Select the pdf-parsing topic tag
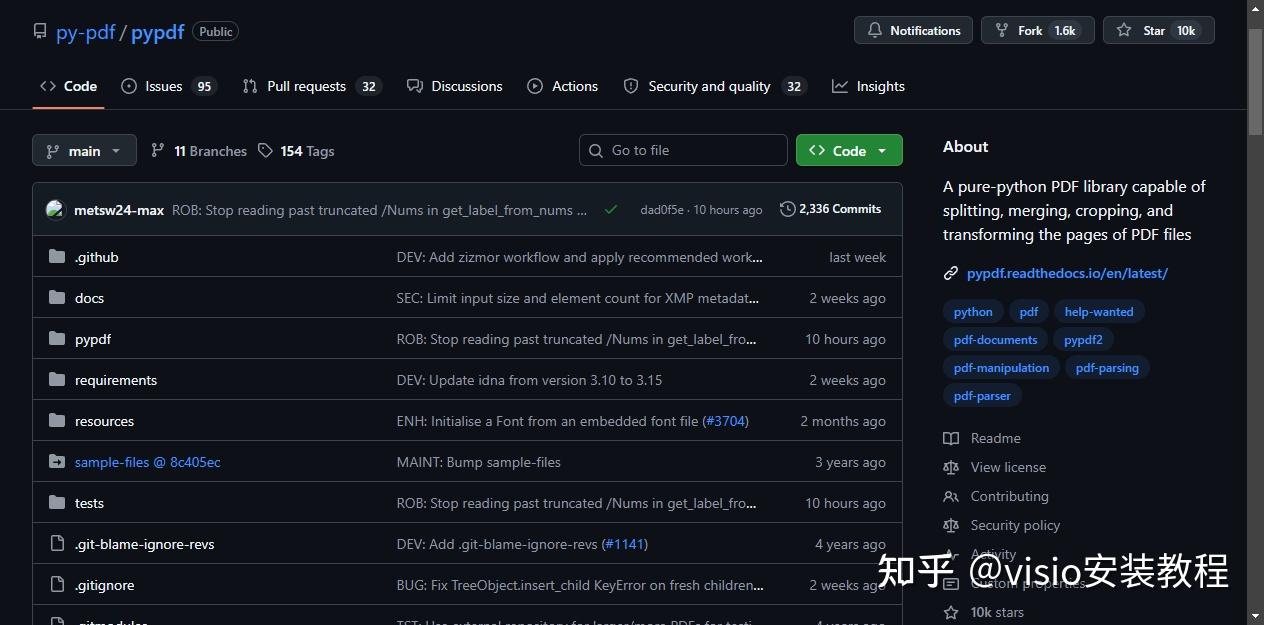The image size is (1264, 625). click(1107, 368)
